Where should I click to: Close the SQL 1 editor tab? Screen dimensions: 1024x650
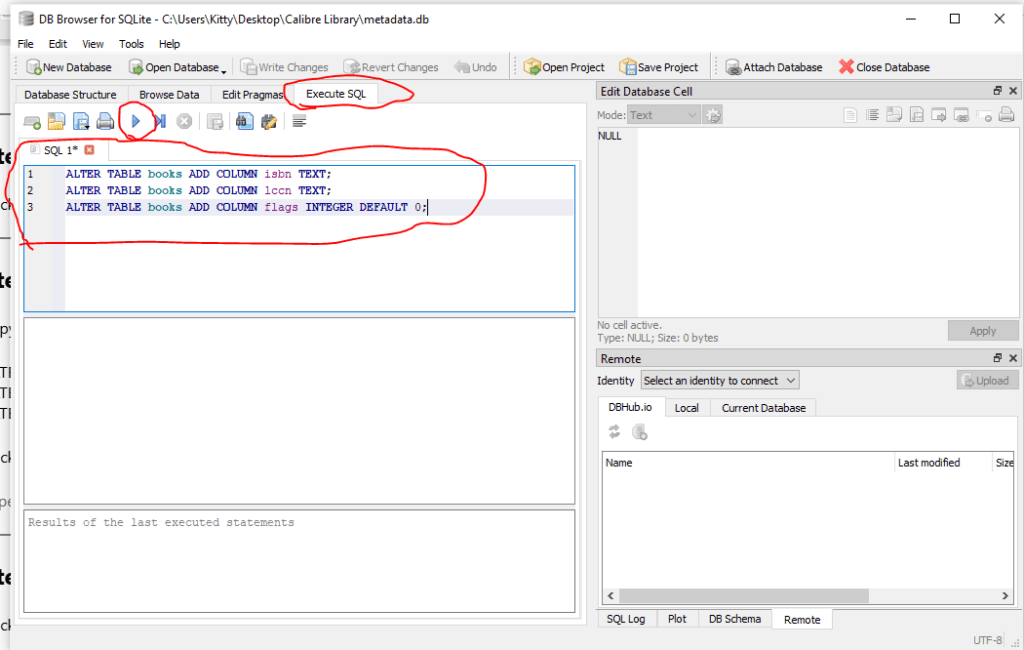click(89, 150)
